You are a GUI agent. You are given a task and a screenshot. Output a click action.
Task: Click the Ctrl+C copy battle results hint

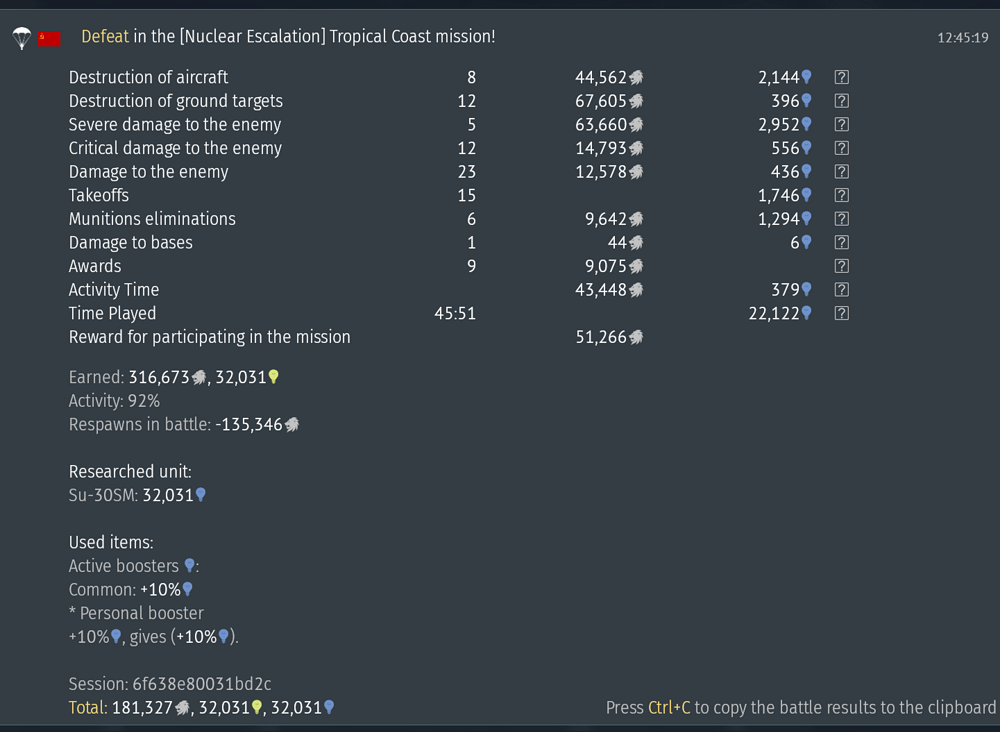[x=800, y=708]
